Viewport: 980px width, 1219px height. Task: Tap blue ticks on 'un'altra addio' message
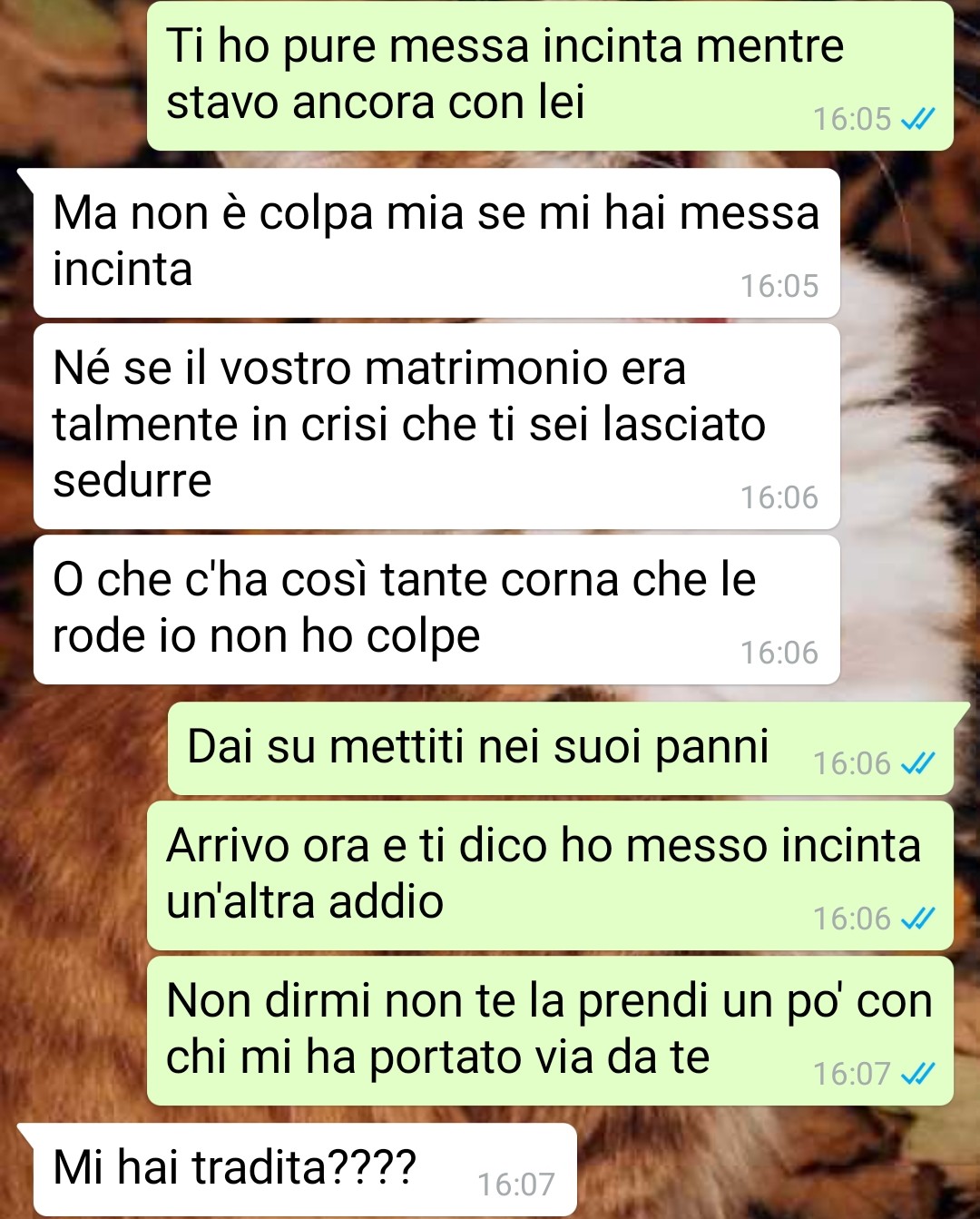917,919
